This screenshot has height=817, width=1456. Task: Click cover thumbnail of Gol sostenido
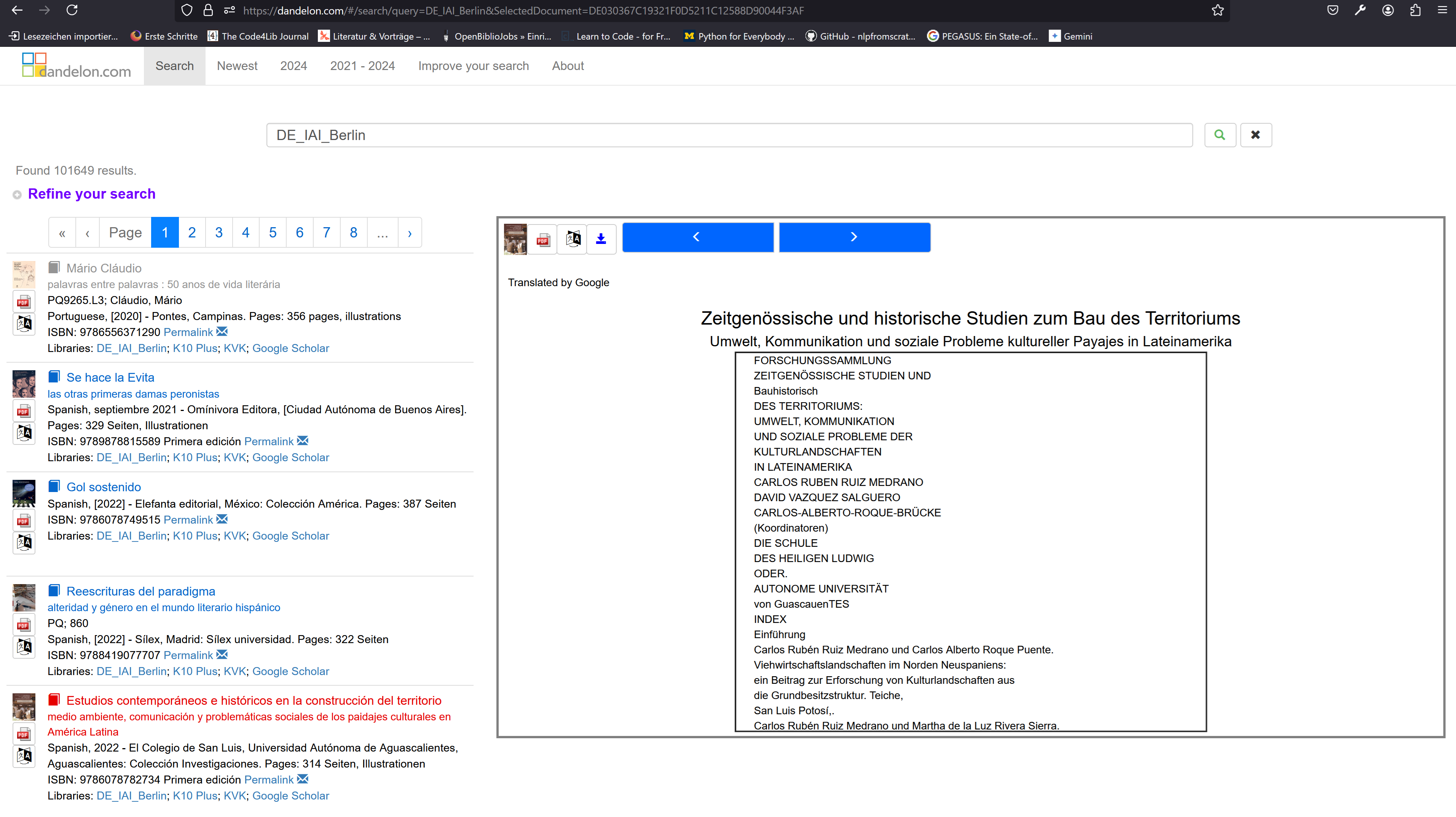(24, 493)
